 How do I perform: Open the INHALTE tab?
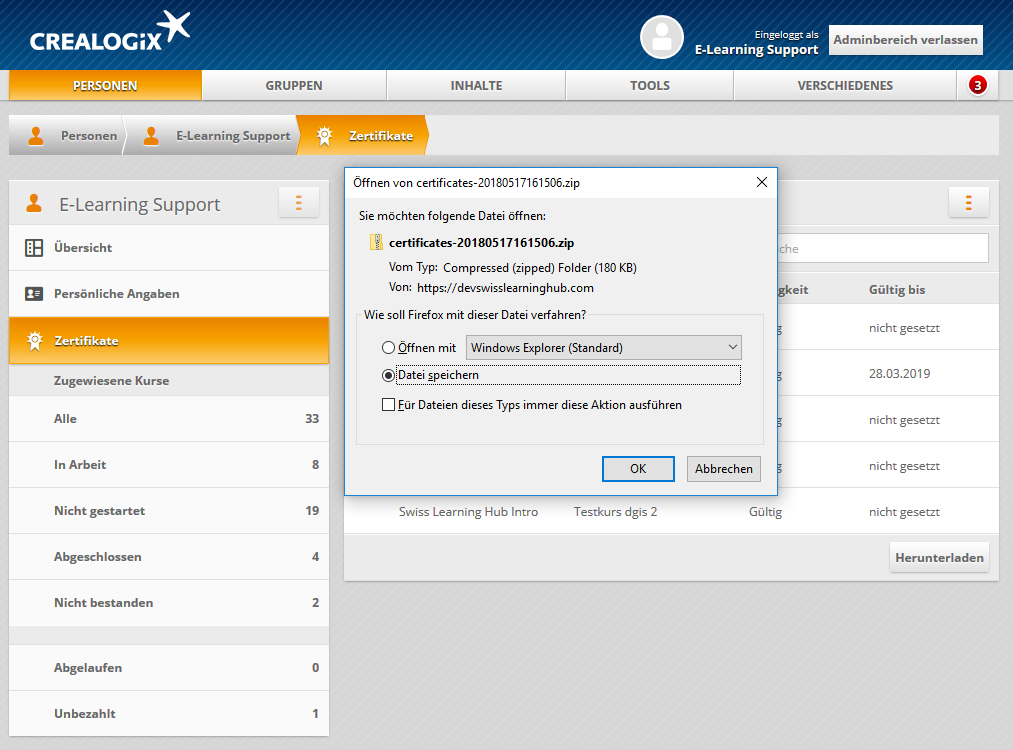(x=476, y=85)
